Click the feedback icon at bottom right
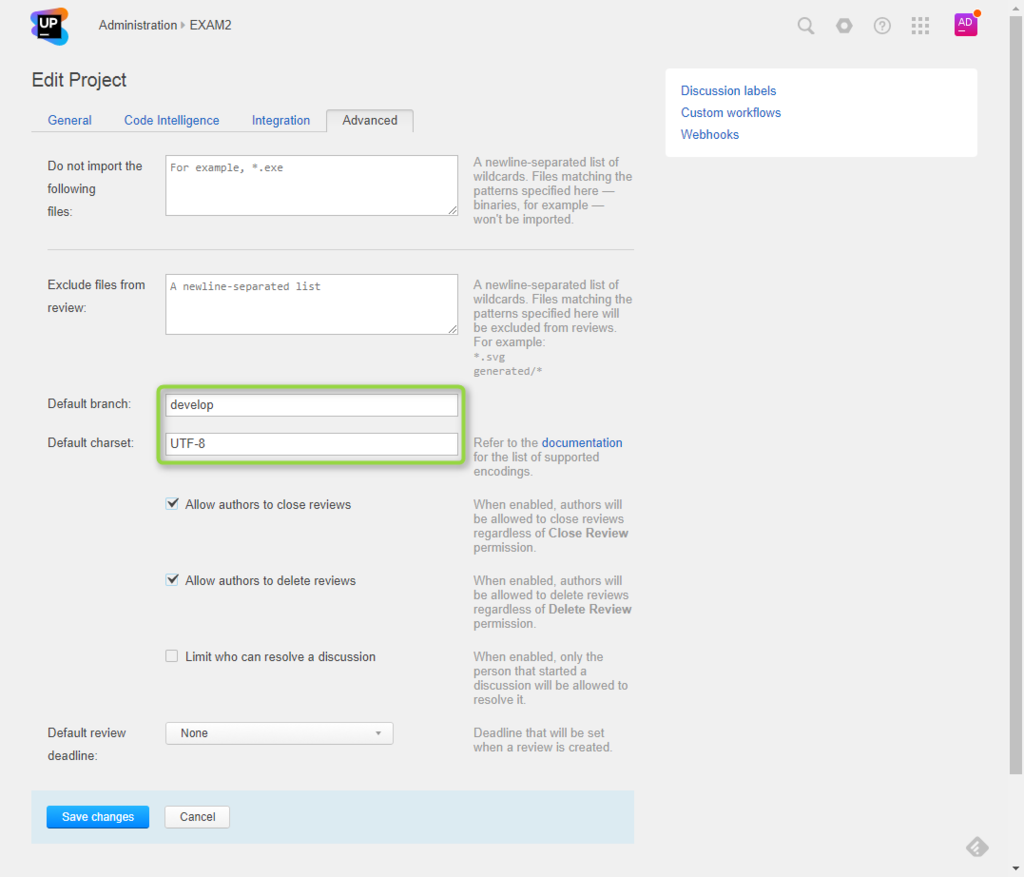 pyautogui.click(x=977, y=847)
